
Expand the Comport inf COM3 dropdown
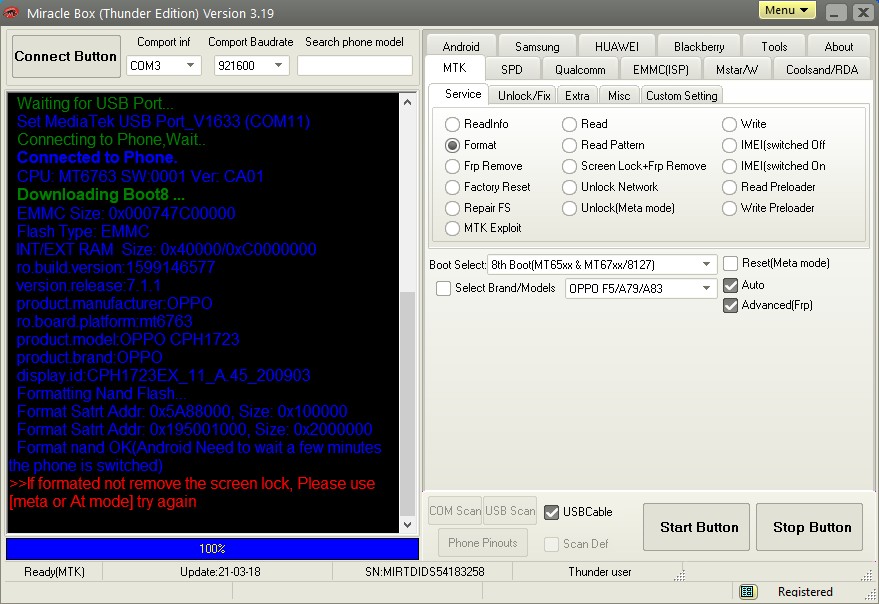point(191,66)
